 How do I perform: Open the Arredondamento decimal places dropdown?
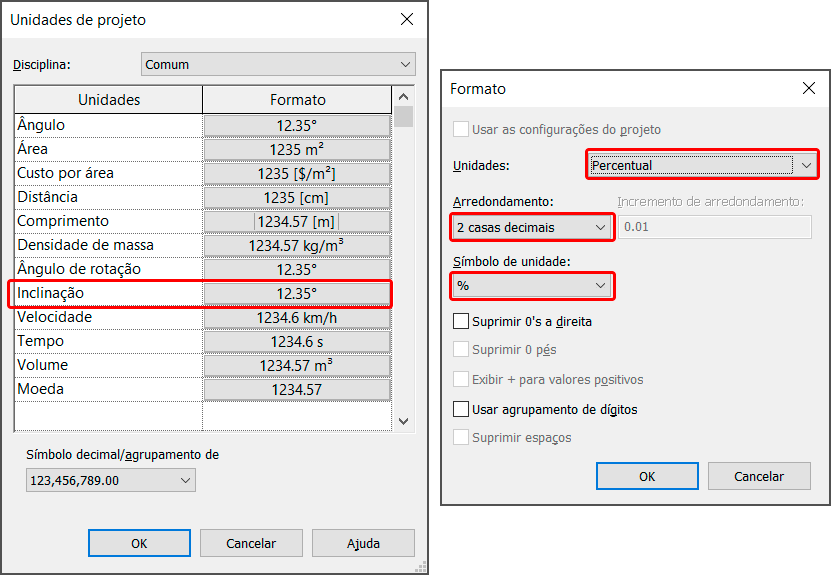(x=531, y=227)
